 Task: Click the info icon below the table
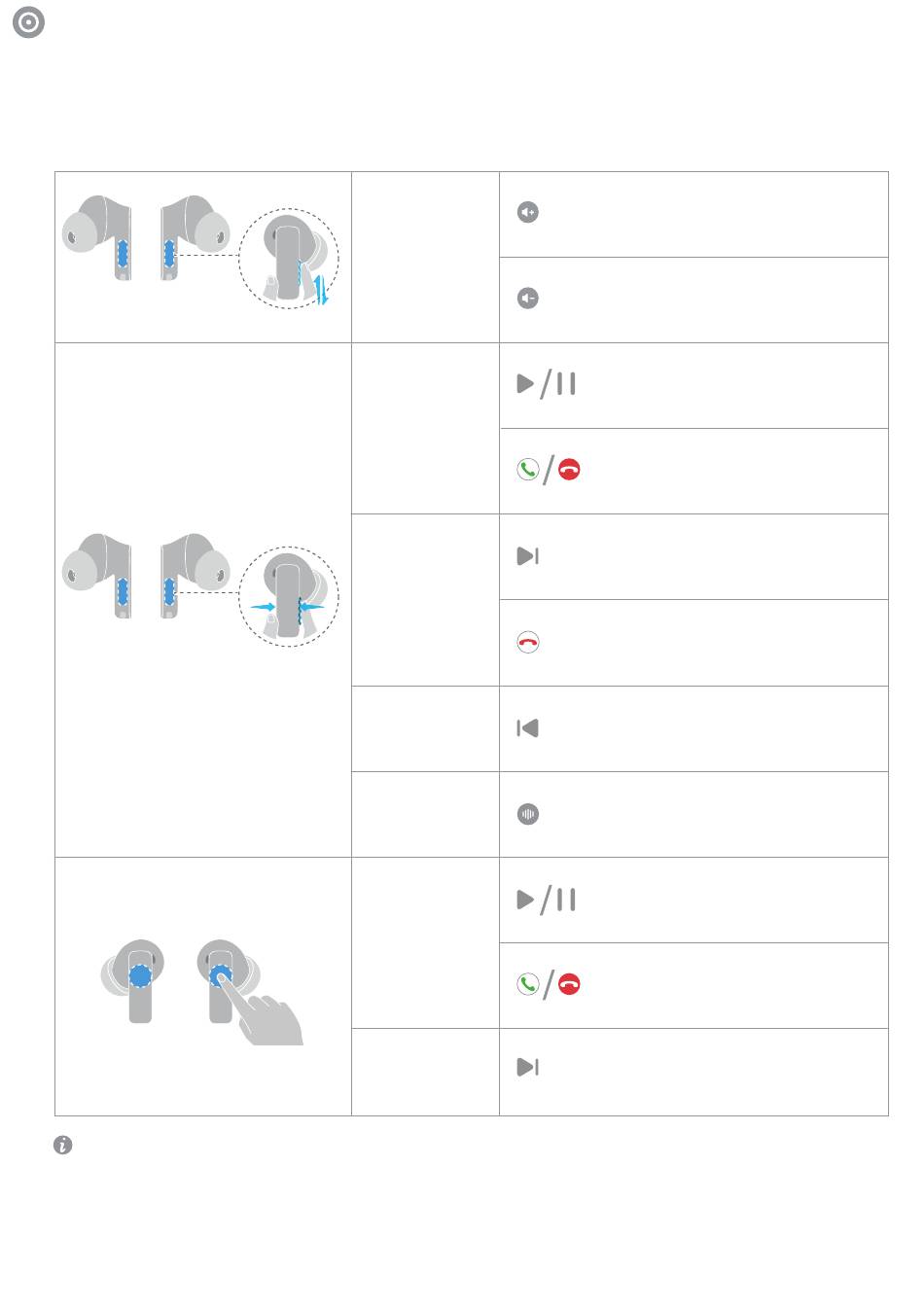click(x=63, y=1146)
